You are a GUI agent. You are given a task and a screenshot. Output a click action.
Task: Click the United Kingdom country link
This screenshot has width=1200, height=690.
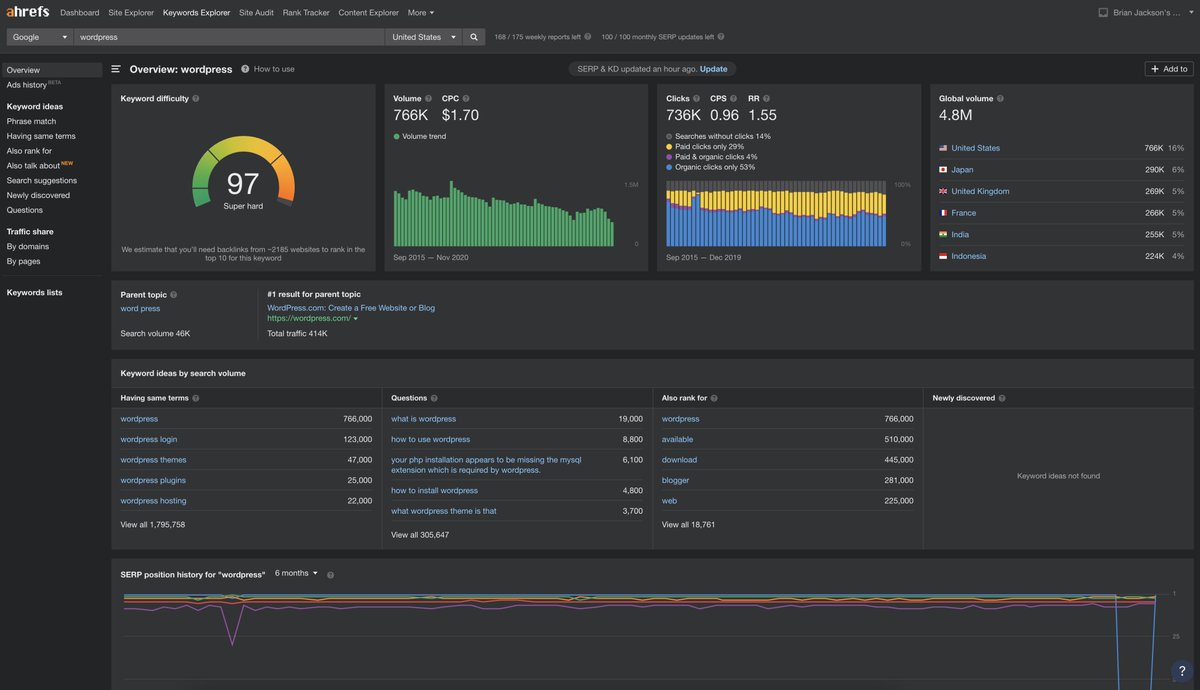980,191
